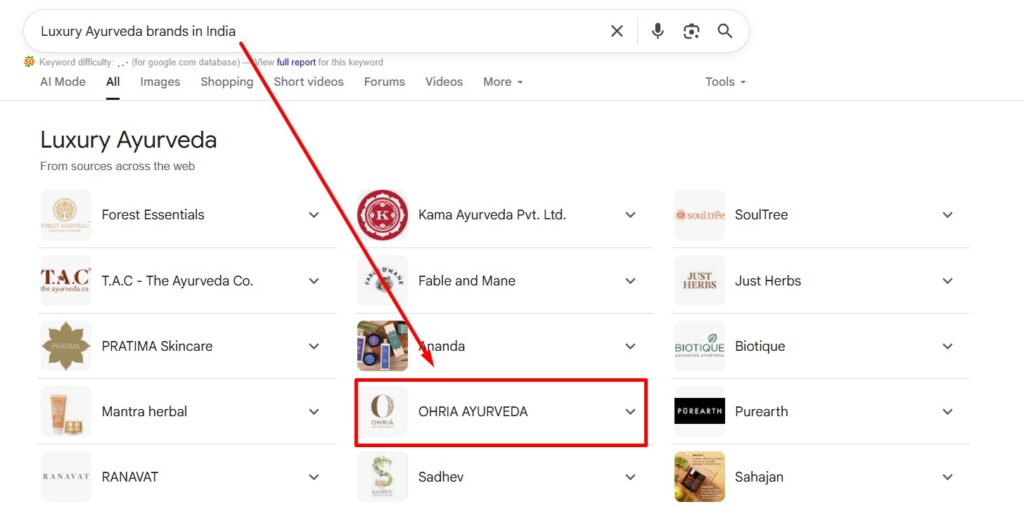
Task: Open the Forest Essentials logo thumbnail
Action: (x=65, y=215)
